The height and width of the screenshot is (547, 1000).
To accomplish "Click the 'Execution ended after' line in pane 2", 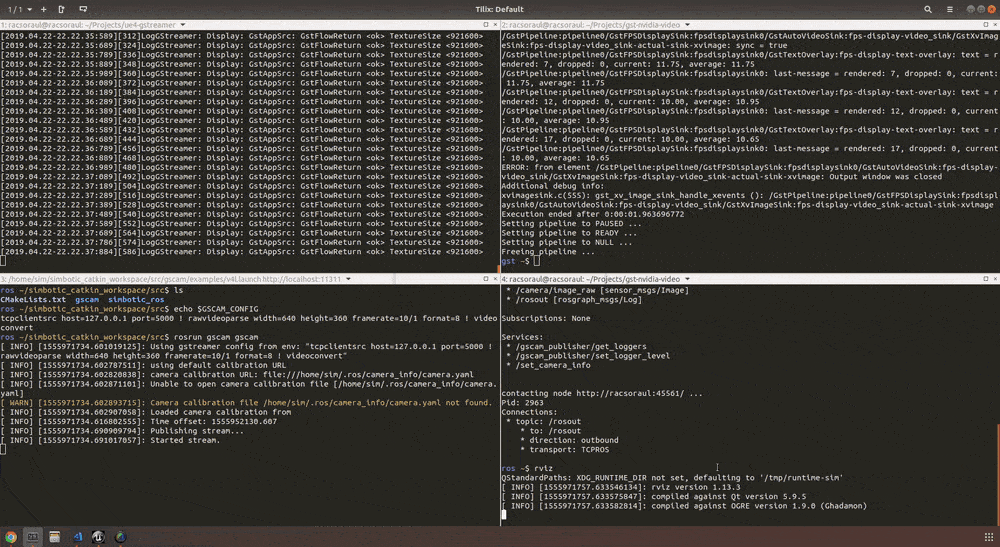I will click(x=592, y=214).
